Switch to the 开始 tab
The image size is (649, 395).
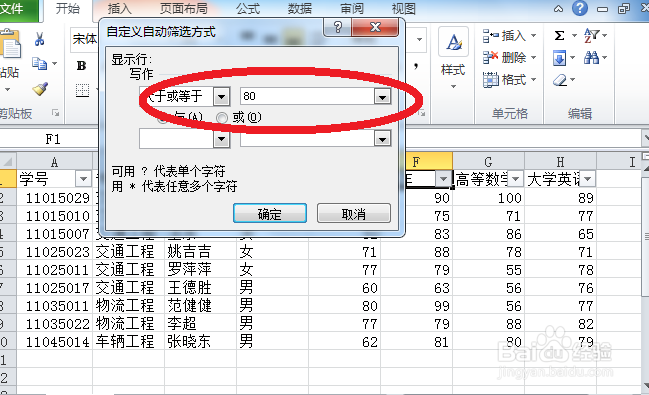point(68,9)
